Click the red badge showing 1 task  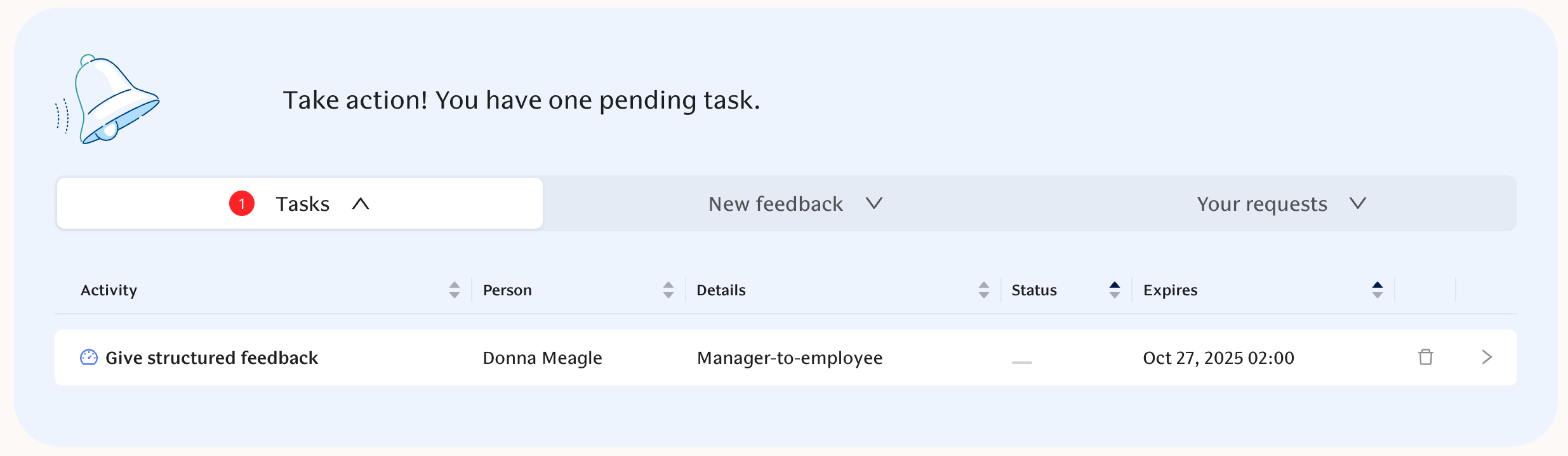click(242, 203)
